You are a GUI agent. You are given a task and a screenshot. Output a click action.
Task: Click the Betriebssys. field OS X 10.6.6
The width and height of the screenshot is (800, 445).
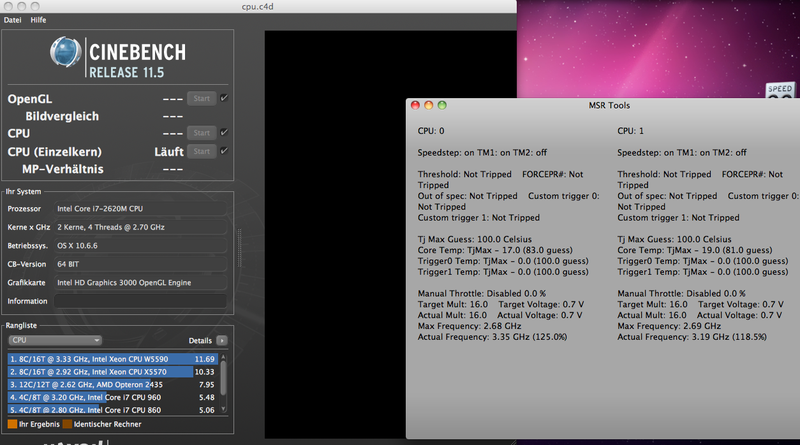(x=140, y=245)
